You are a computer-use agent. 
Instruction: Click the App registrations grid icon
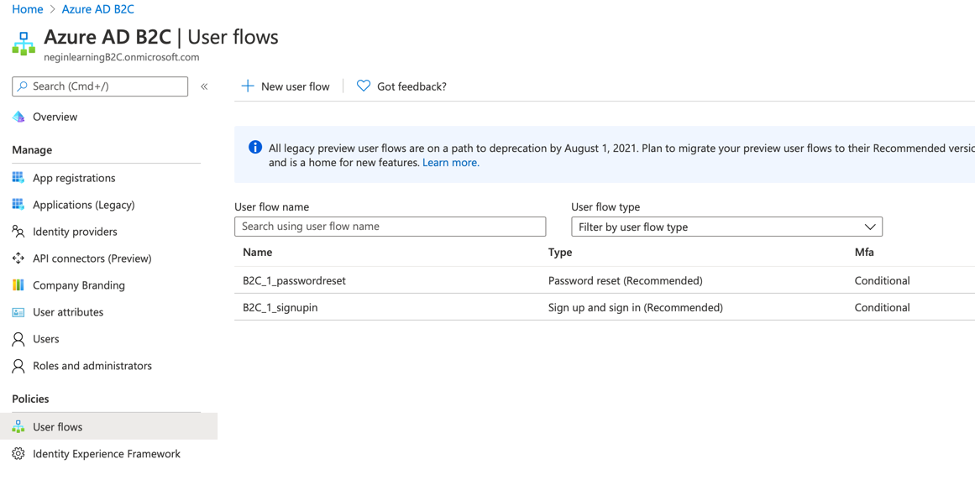pos(18,178)
